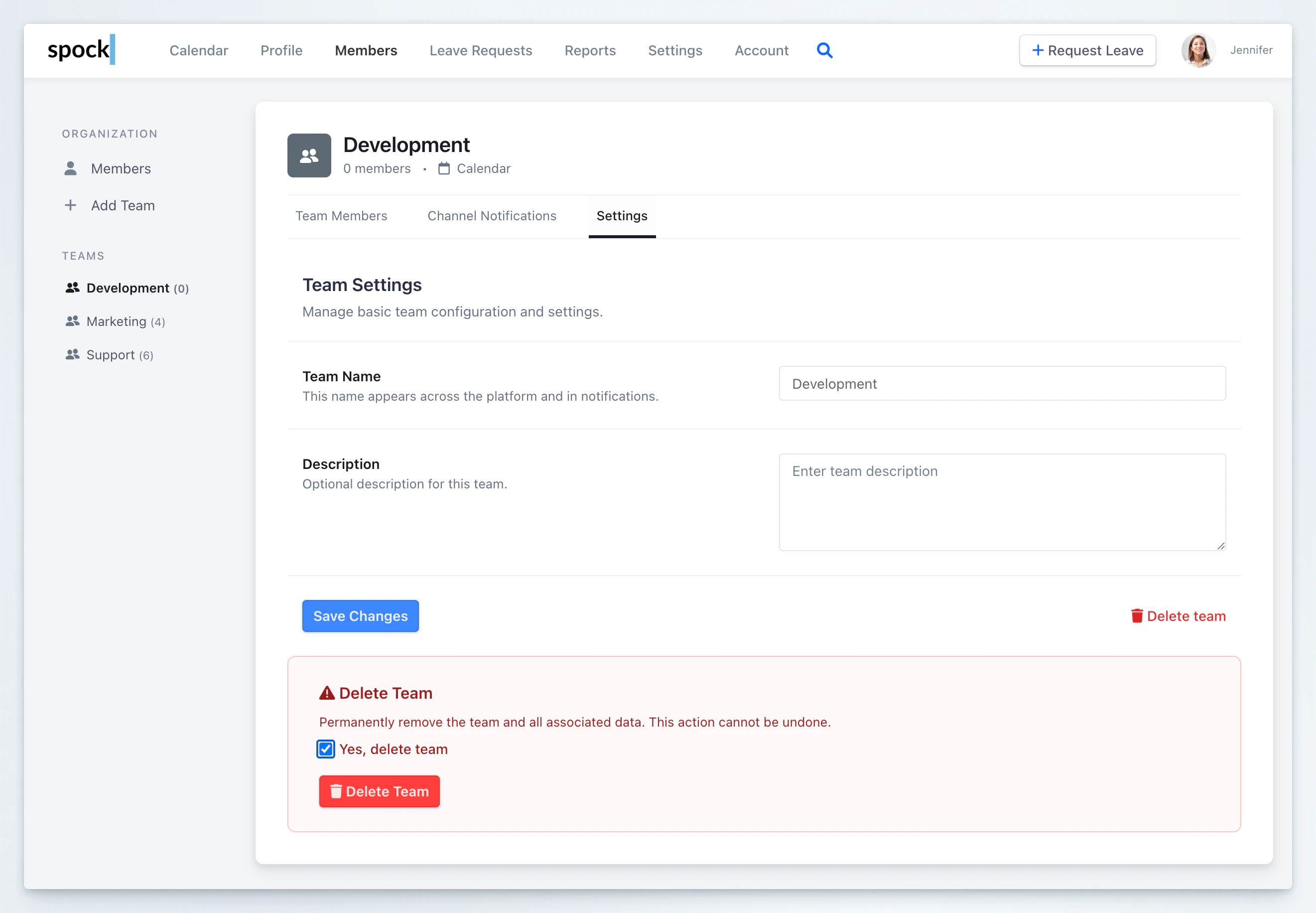Open the team Calendar via calendar icon
Viewport: 1316px width, 913px height.
point(445,168)
